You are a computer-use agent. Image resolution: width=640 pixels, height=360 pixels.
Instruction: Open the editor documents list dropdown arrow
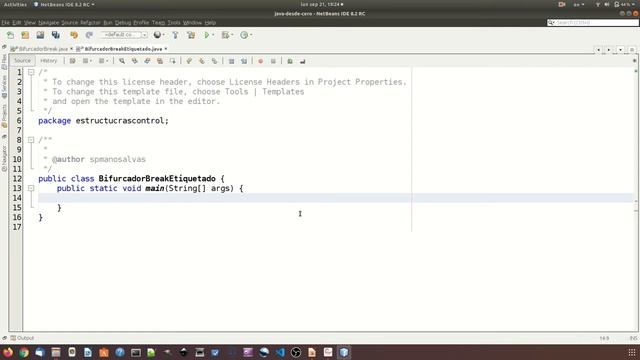point(620,49)
